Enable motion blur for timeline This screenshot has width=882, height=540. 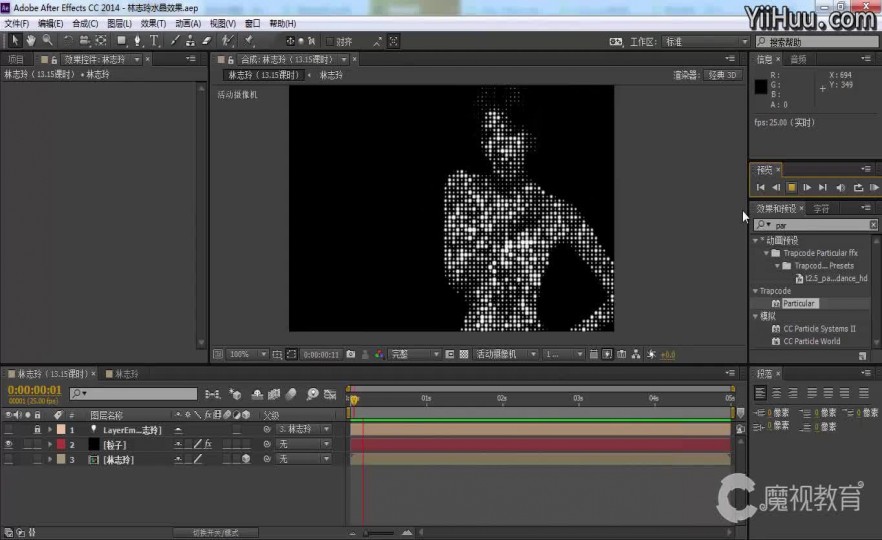tap(291, 394)
